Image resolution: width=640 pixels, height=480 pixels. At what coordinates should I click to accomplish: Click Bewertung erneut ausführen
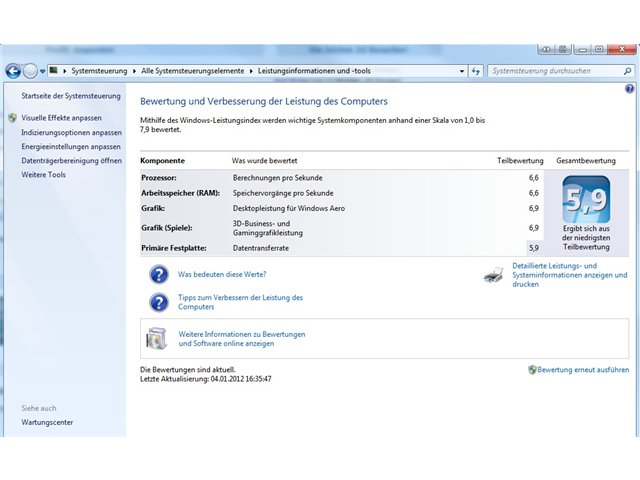tap(583, 370)
